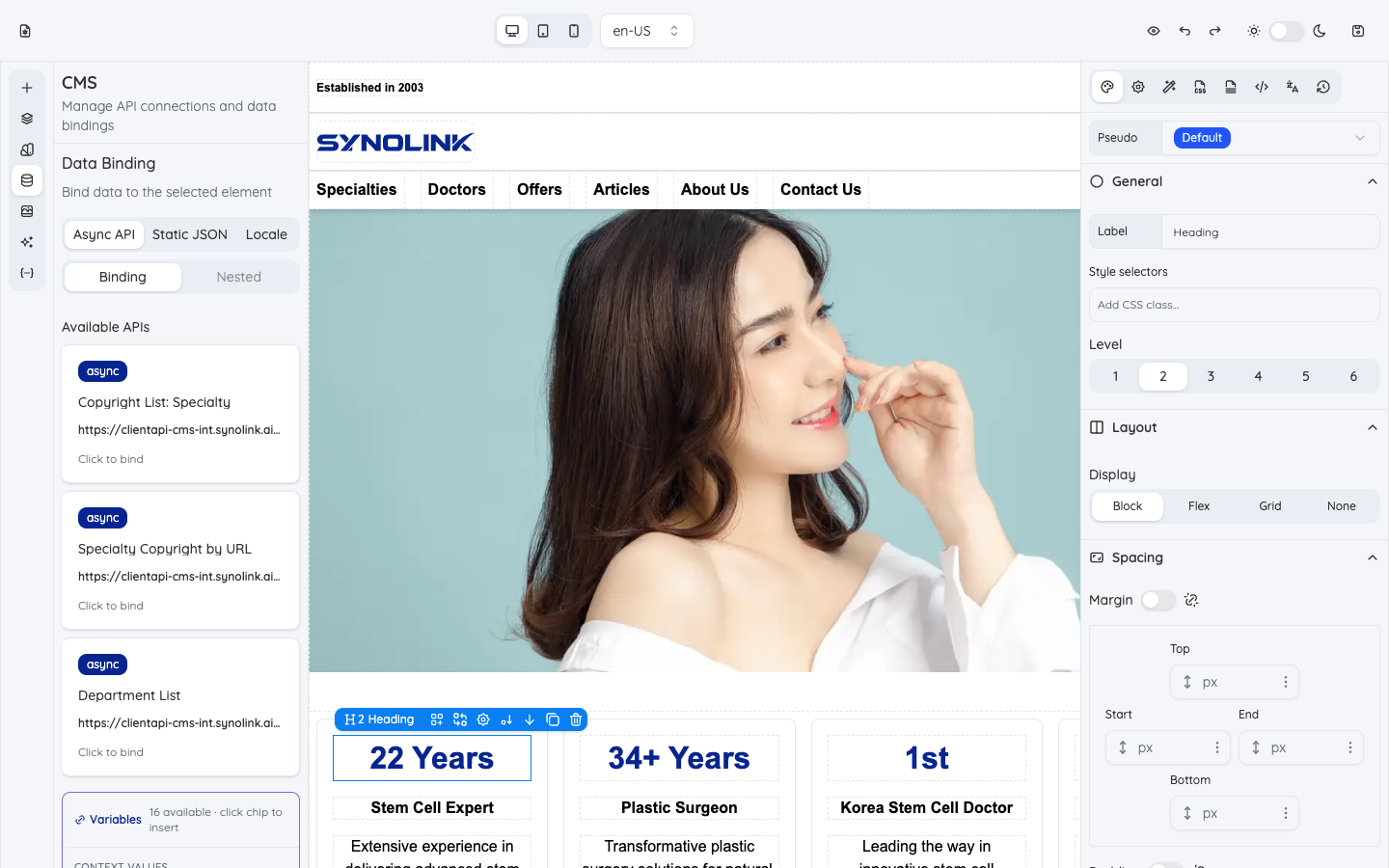This screenshot has width=1389, height=868.
Task: Click the Contact Us navigation link
Action: click(821, 189)
